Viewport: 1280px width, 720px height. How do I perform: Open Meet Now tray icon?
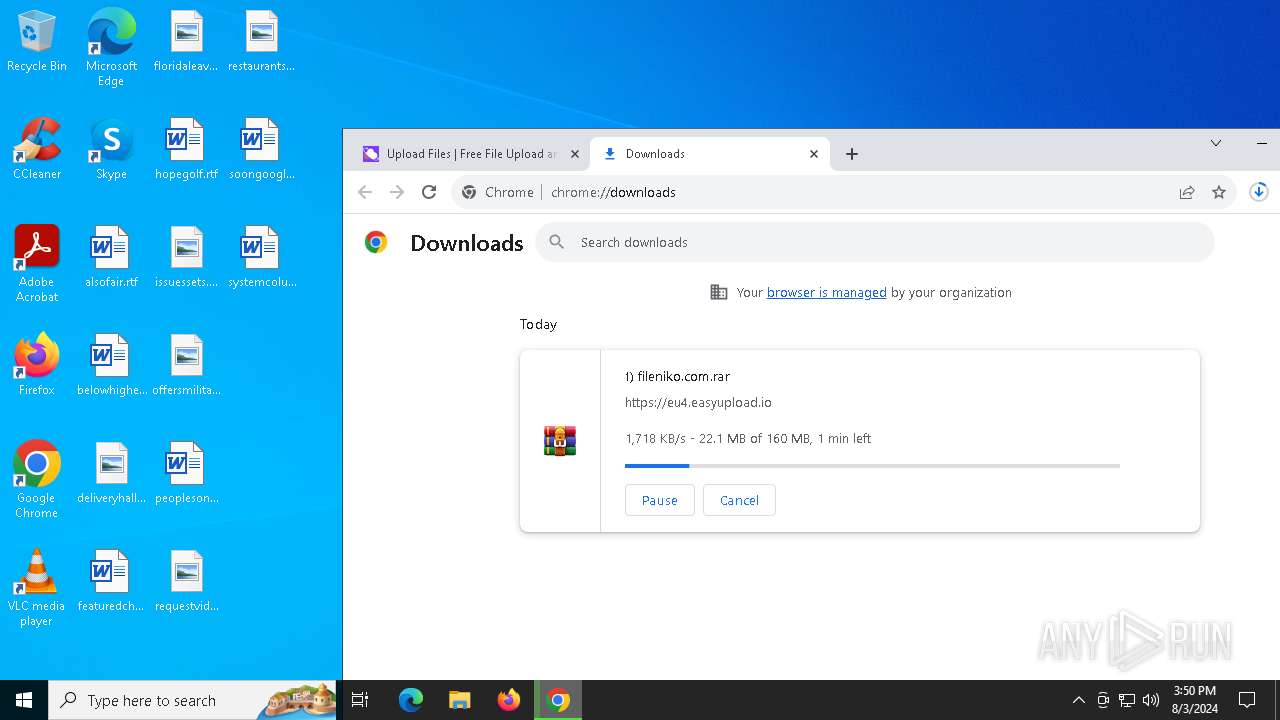click(x=1103, y=700)
